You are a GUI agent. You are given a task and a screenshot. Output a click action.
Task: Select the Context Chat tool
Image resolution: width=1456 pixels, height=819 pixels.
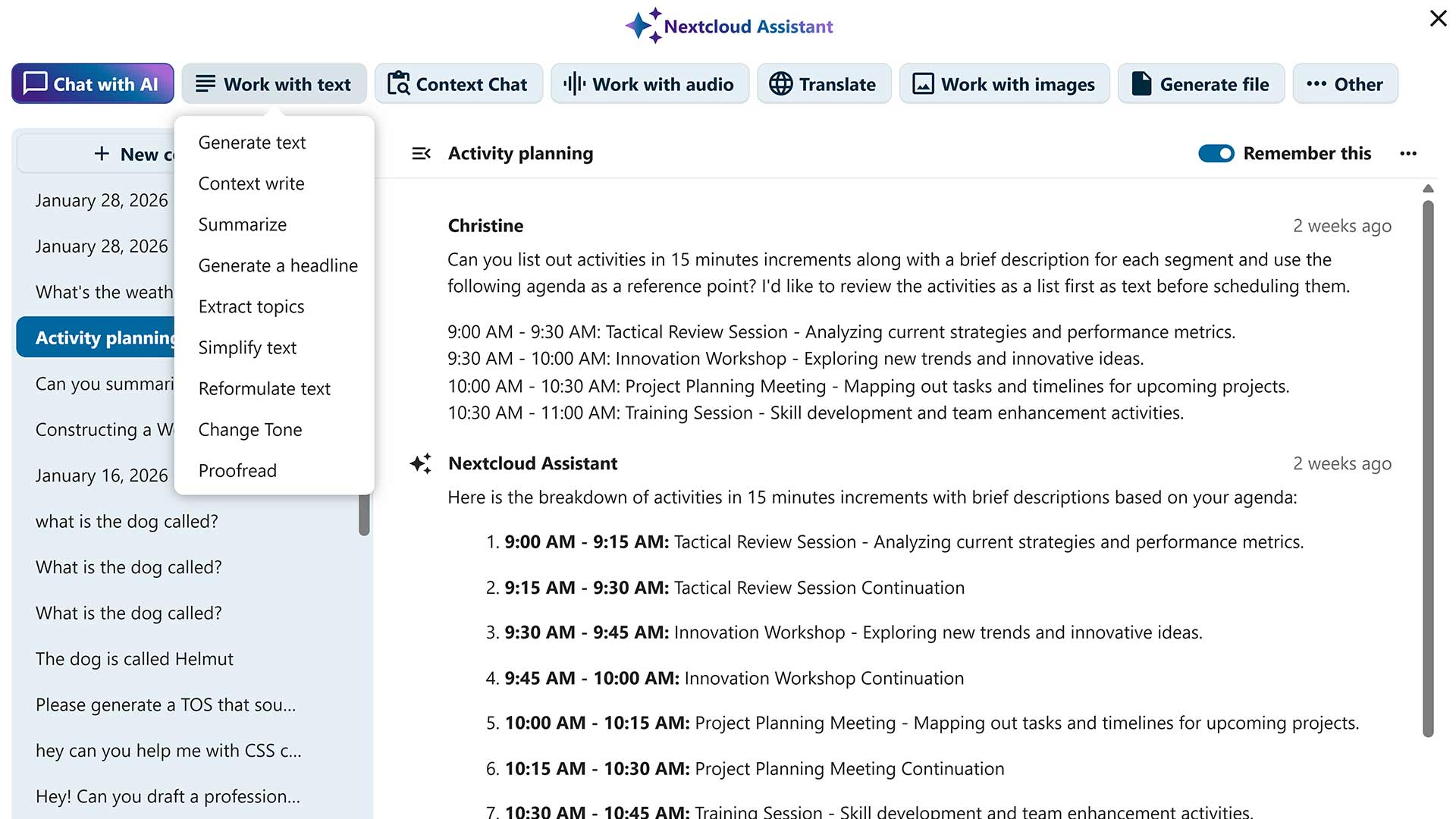[x=459, y=83]
